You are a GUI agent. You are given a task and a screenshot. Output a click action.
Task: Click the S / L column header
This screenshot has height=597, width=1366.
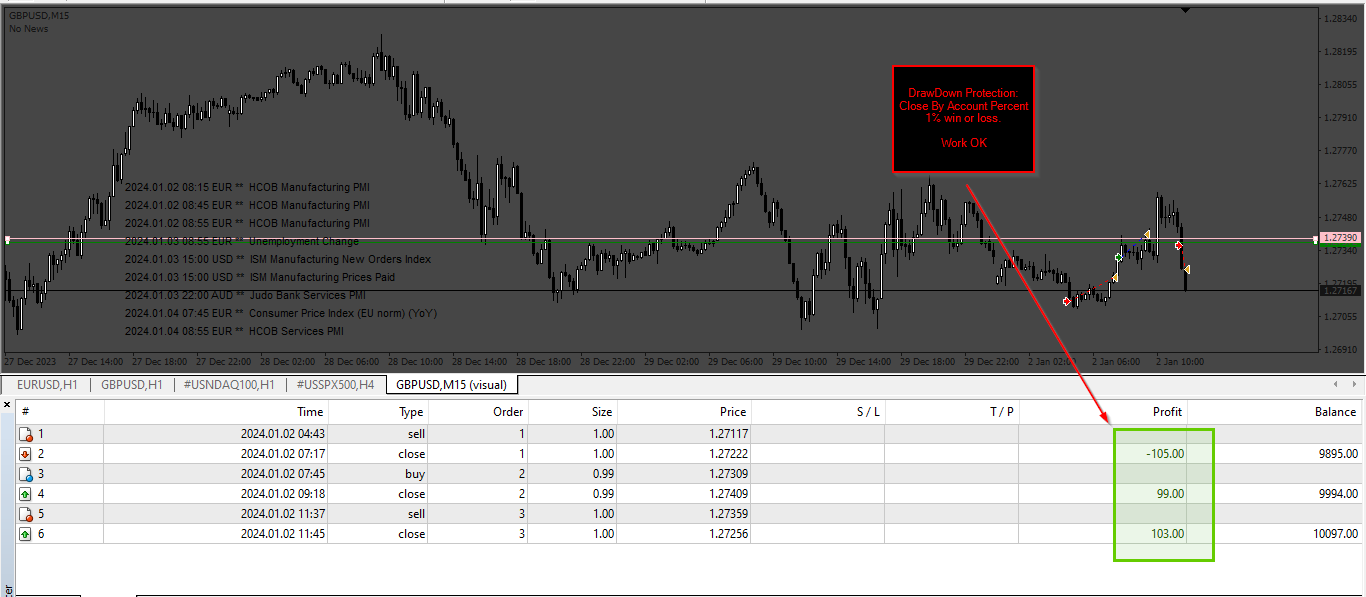818,411
